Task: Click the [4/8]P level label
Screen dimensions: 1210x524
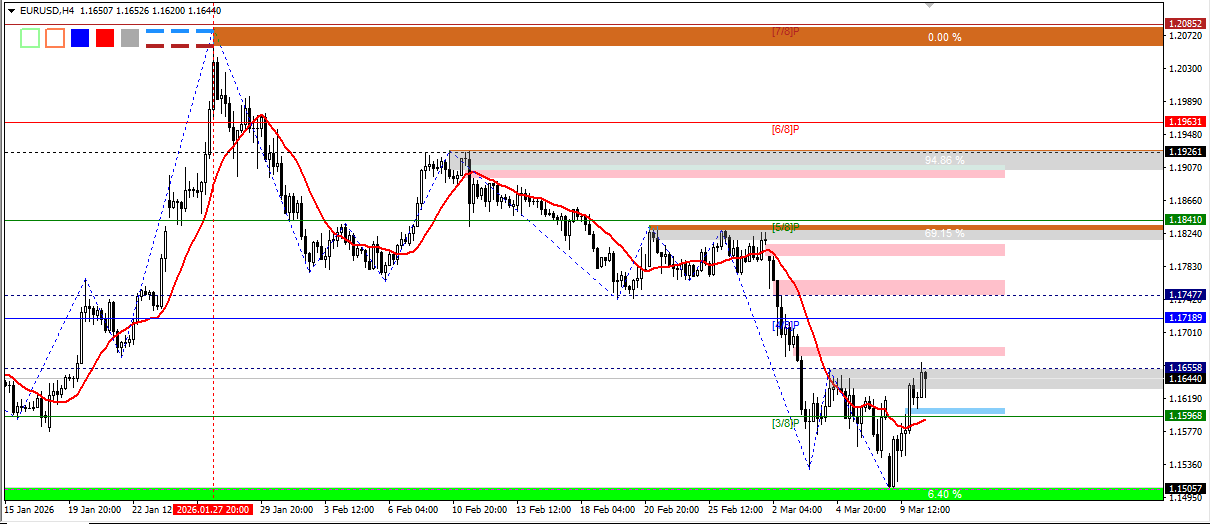Action: point(786,326)
